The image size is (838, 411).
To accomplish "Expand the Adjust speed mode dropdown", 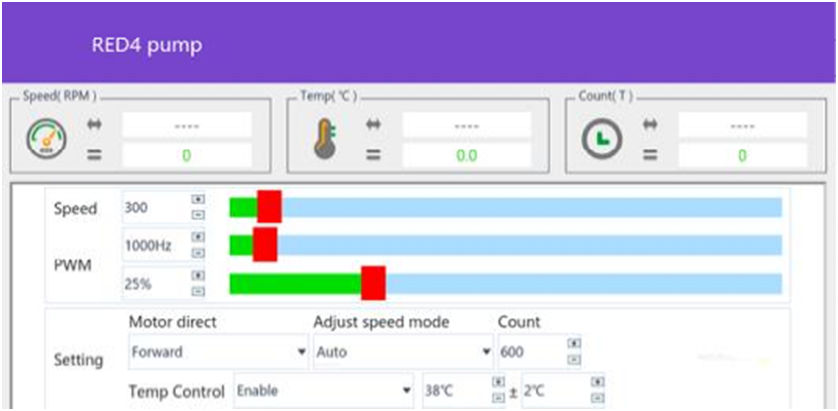I will pos(487,353).
